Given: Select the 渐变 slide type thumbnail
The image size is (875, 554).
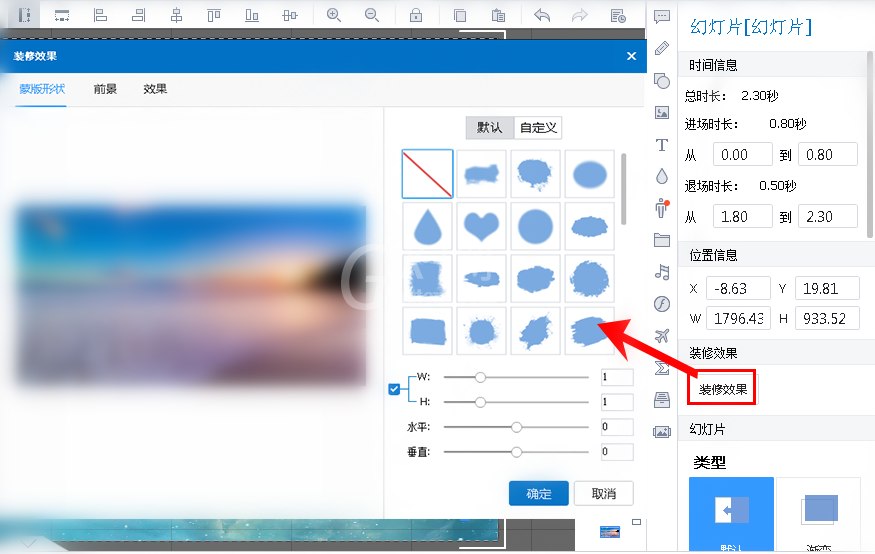Looking at the screenshot, I should (x=819, y=514).
